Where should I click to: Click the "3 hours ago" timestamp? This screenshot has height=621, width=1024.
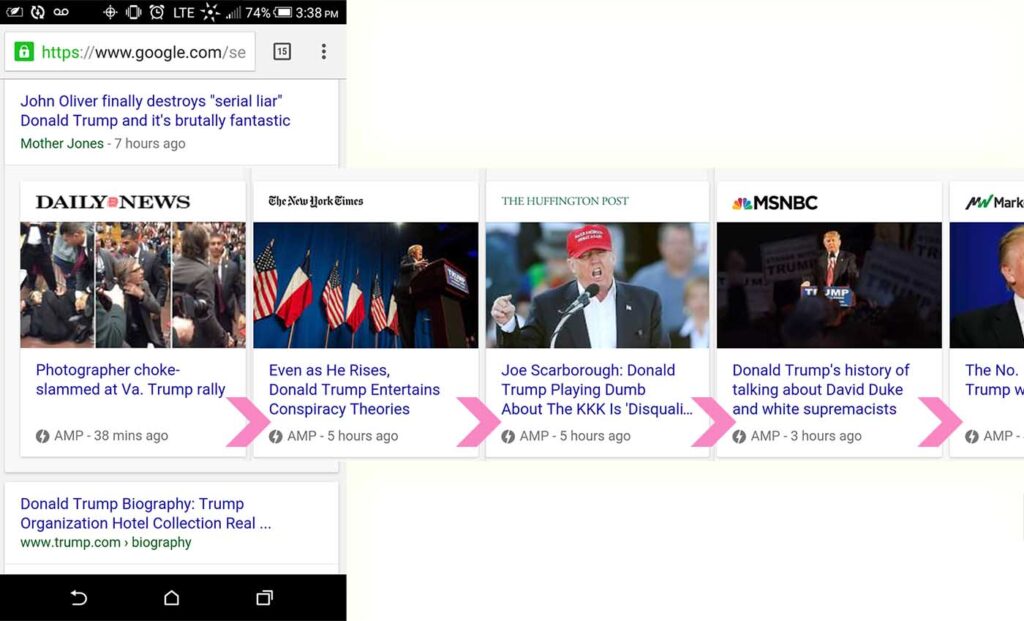[826, 436]
